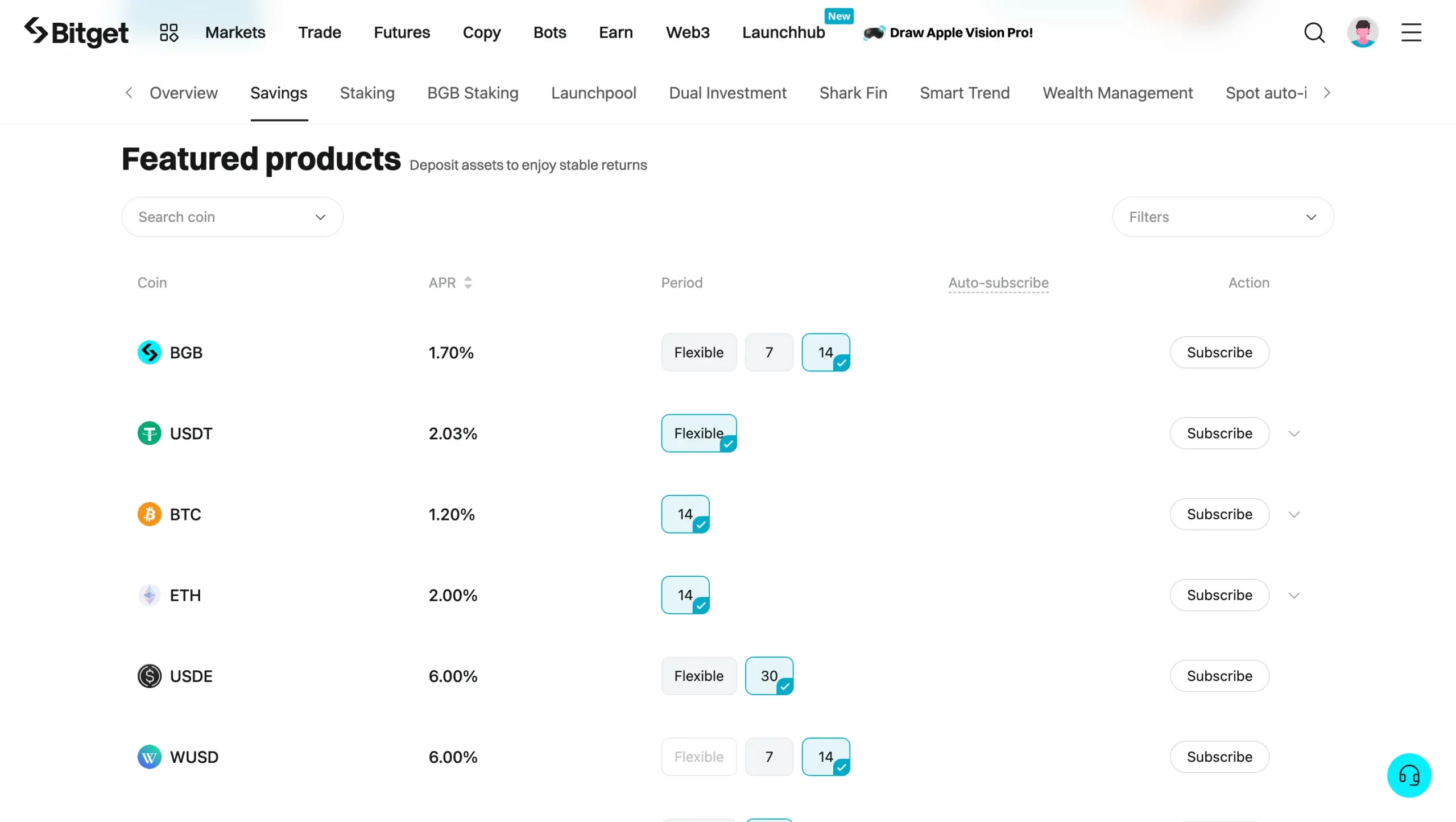
Task: Click the ETH coin icon
Action: click(x=150, y=595)
